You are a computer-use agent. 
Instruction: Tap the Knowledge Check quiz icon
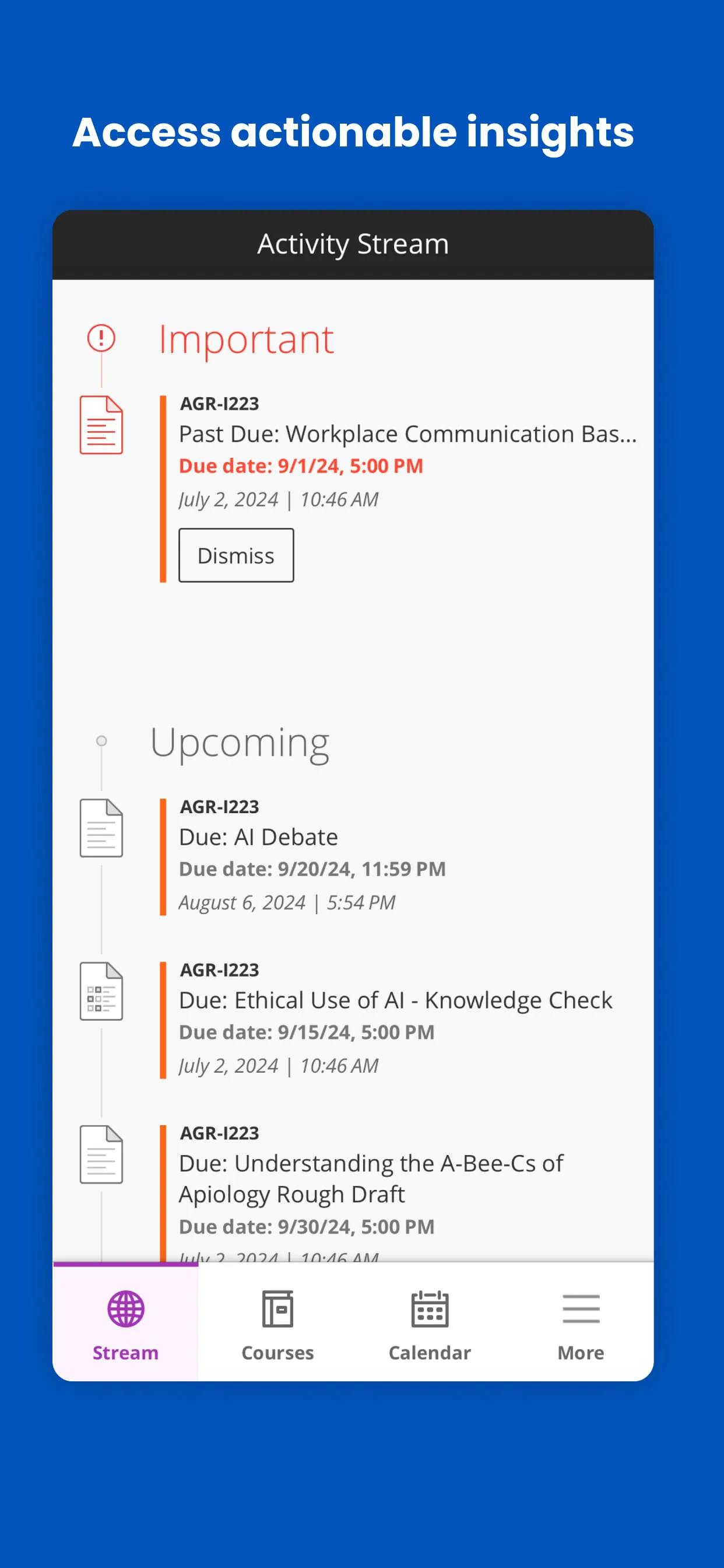coord(101,991)
